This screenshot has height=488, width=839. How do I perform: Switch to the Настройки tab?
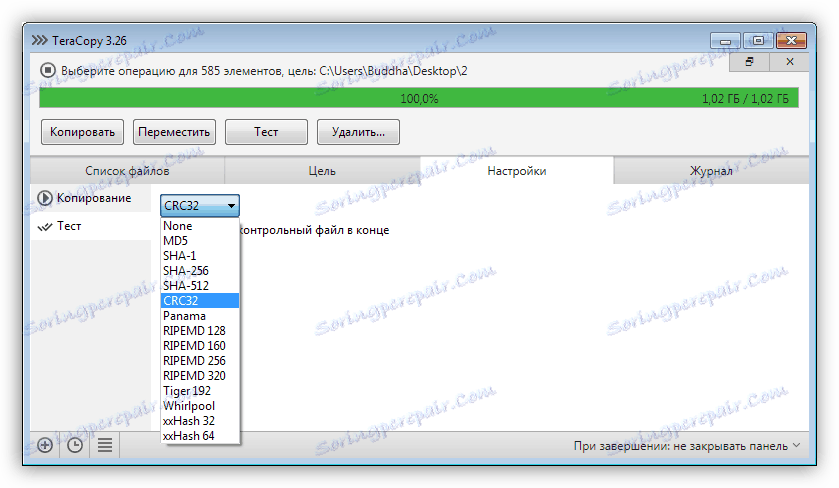(517, 171)
